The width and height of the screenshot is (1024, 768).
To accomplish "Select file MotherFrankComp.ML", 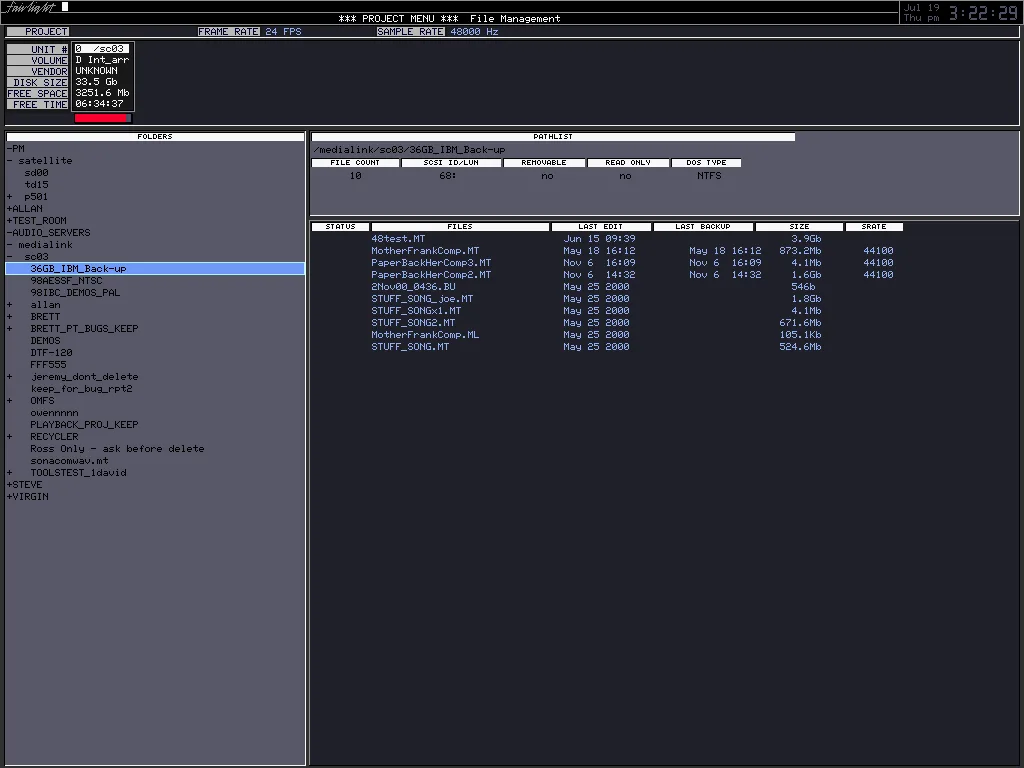I will 425,335.
